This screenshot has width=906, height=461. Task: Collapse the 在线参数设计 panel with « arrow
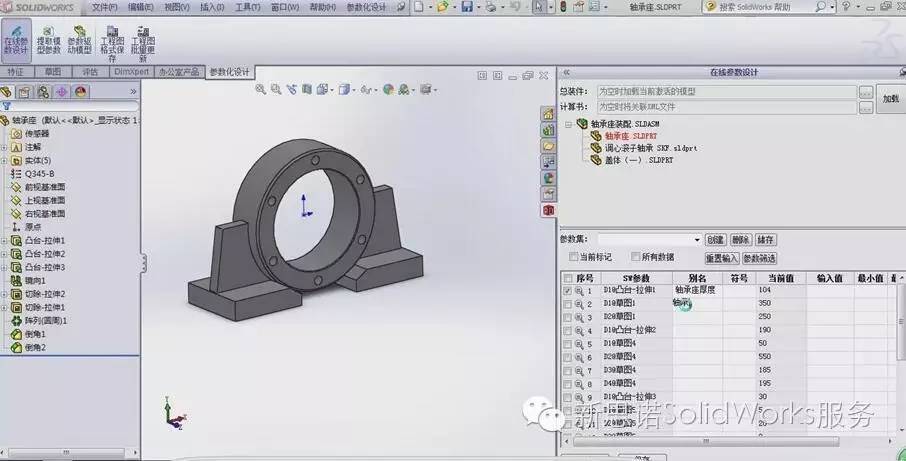566,72
